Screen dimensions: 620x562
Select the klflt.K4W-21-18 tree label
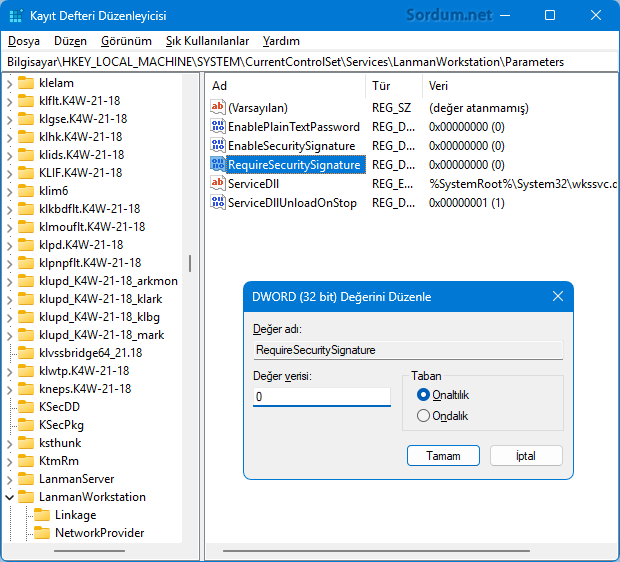(x=80, y=101)
